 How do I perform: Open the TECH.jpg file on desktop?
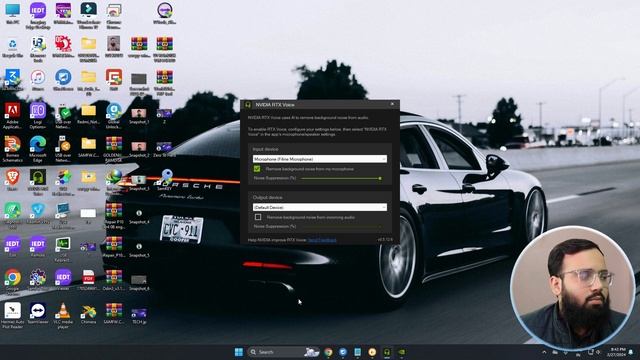pyautogui.click(x=139, y=316)
